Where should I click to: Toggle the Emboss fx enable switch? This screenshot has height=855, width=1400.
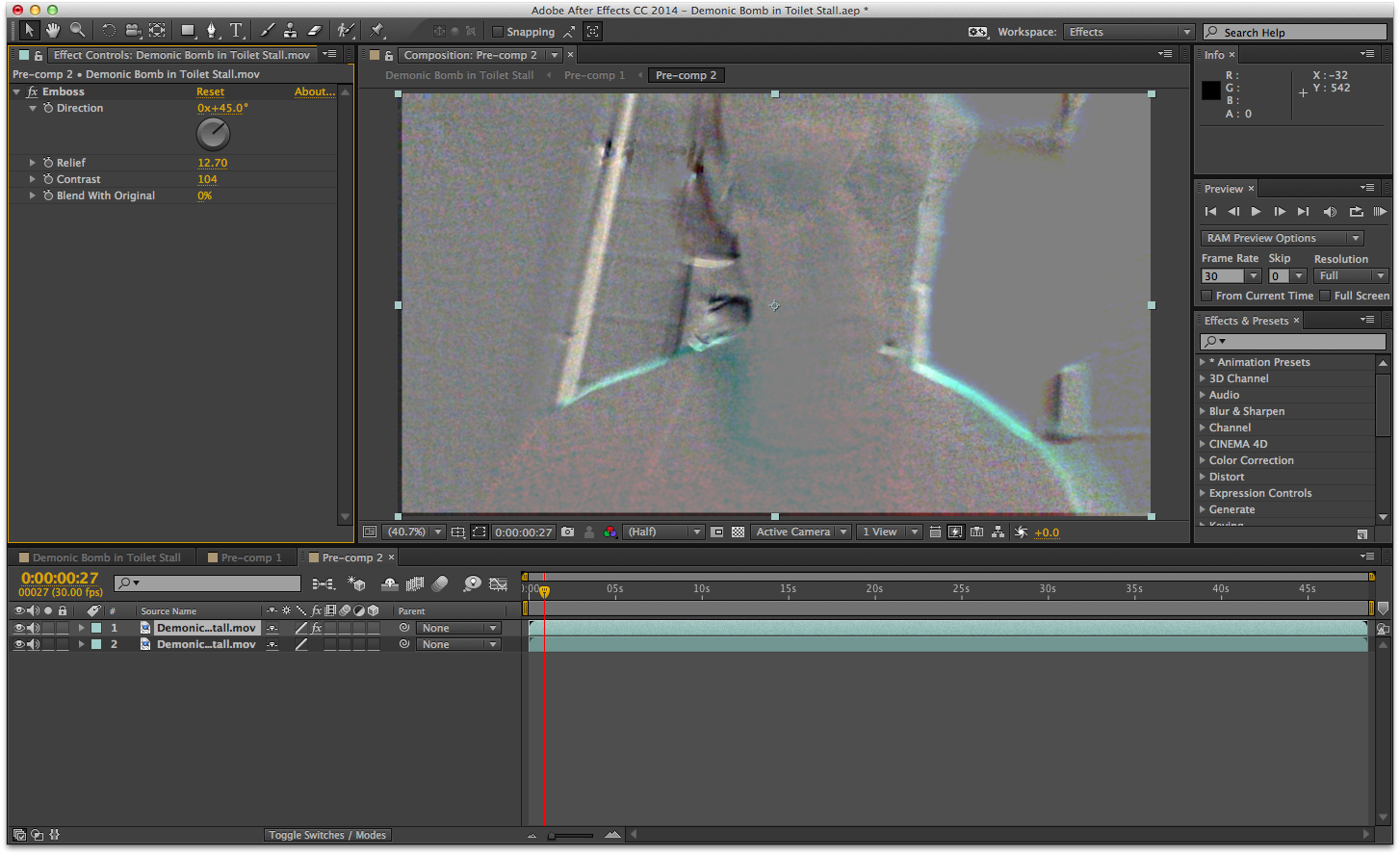pos(33,91)
